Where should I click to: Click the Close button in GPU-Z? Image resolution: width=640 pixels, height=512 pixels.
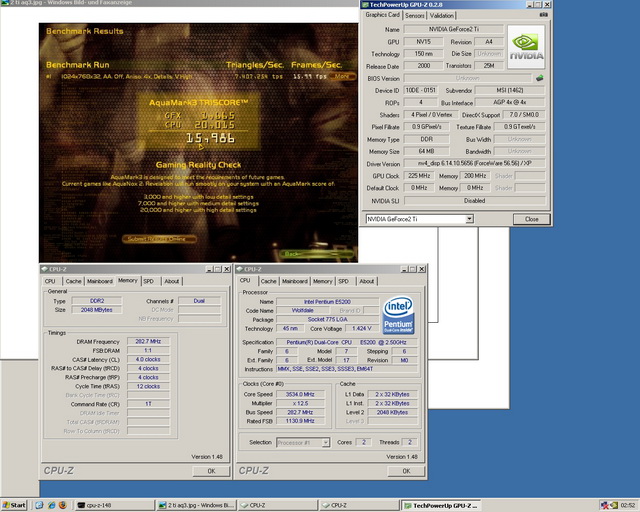click(531, 219)
